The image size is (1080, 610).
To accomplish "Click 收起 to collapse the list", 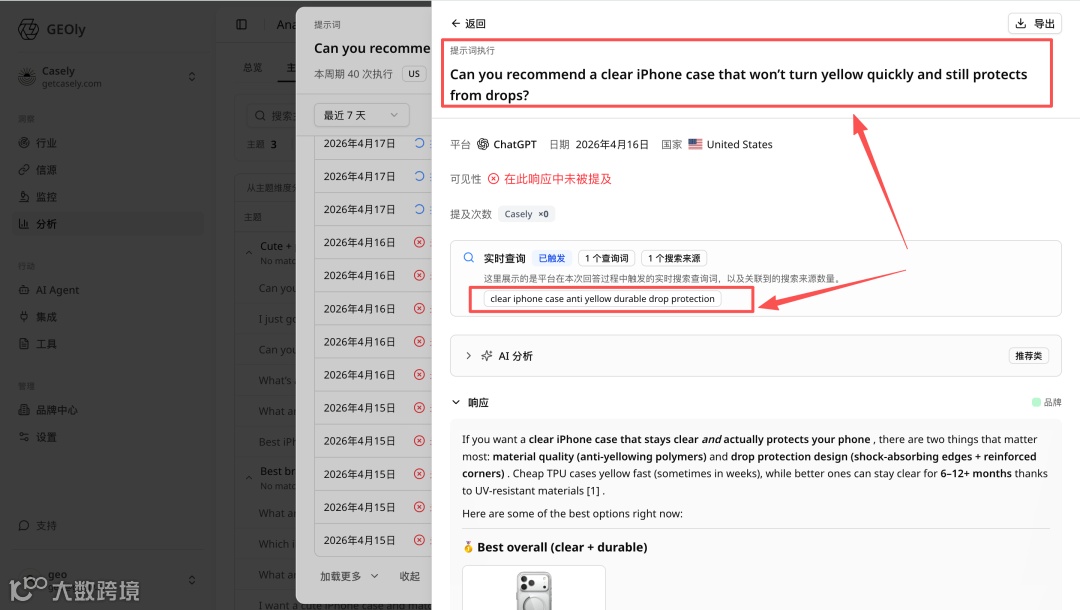I will click(x=410, y=576).
